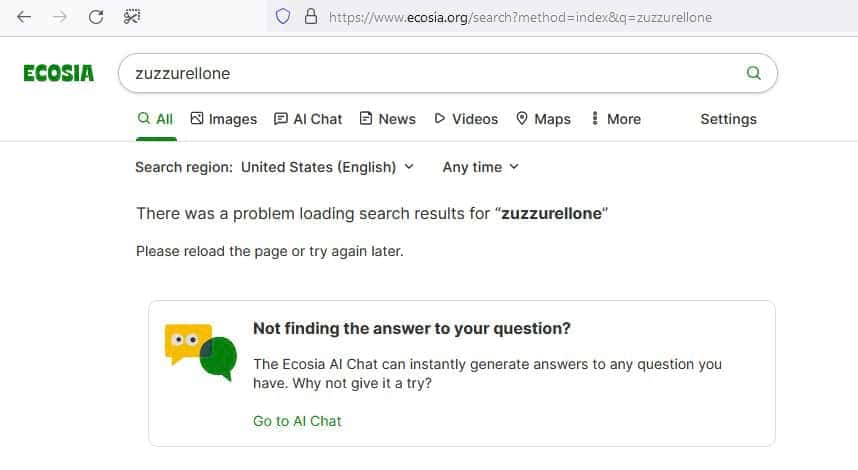Click the AI Chat speech bubbles illustration
Screen dimensions: 858x470
201,352
